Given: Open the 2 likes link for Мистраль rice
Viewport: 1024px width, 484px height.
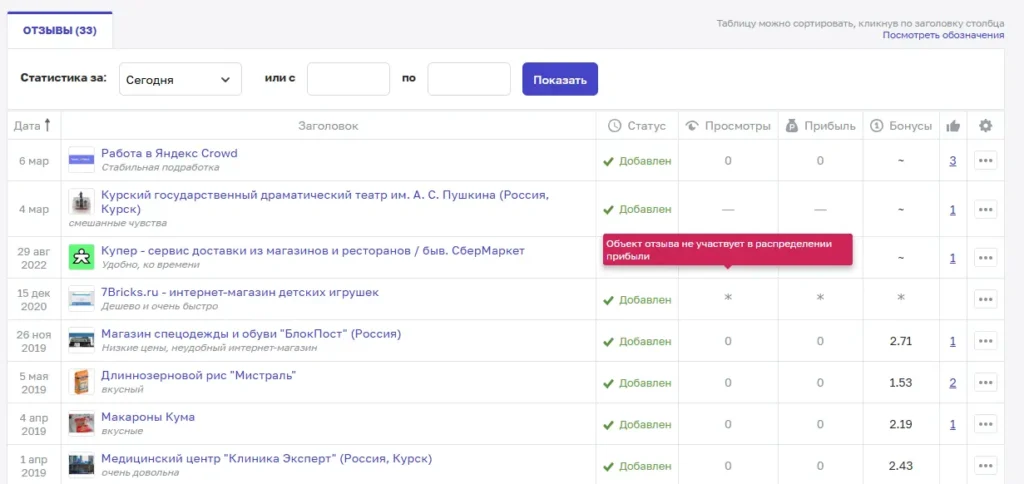Looking at the screenshot, I should point(953,383).
